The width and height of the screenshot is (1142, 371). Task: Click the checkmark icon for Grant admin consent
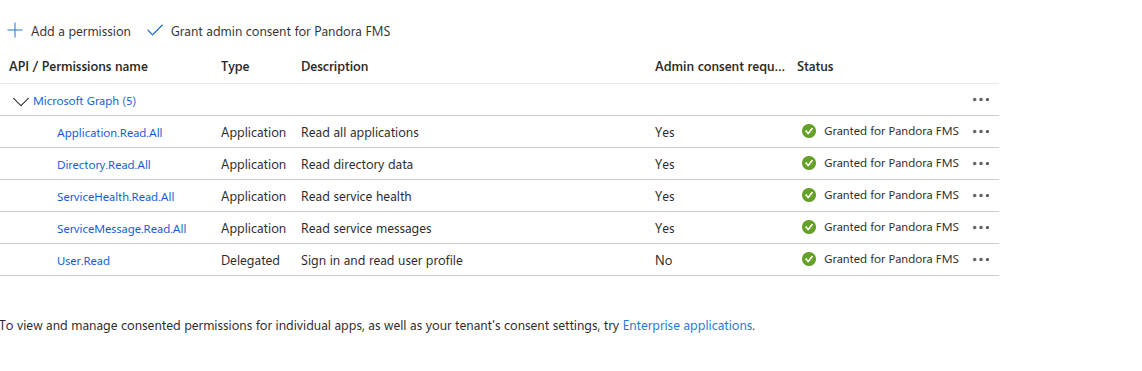point(155,31)
